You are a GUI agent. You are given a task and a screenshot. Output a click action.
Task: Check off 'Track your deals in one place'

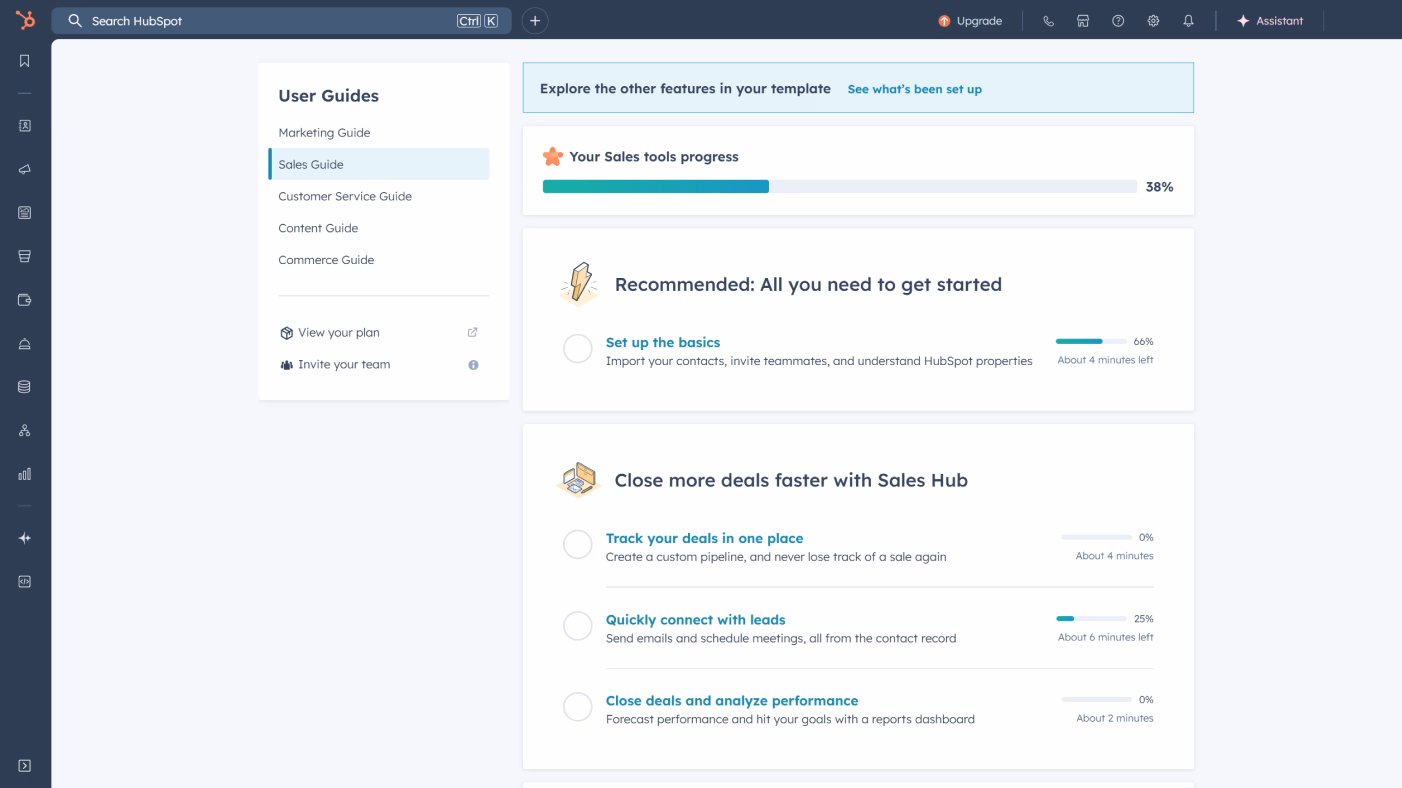[577, 544]
